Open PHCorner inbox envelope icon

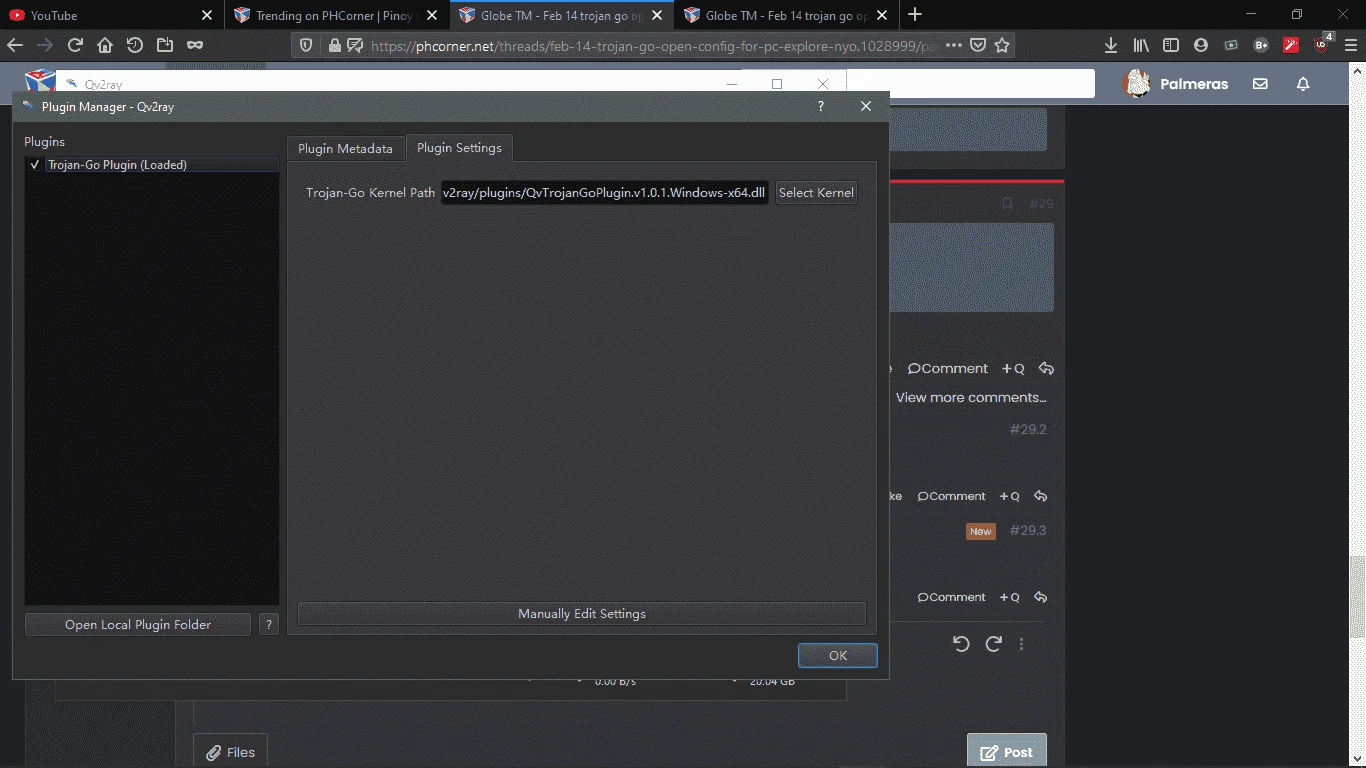coord(1260,84)
